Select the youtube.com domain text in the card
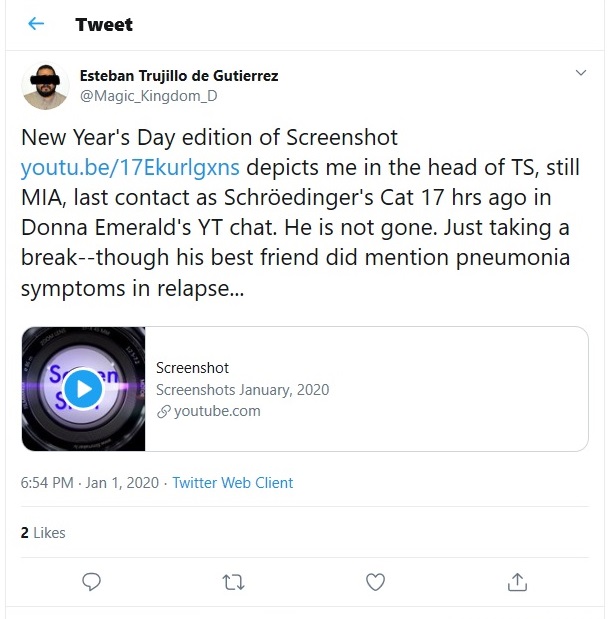The height and width of the screenshot is (619, 612). click(x=216, y=411)
